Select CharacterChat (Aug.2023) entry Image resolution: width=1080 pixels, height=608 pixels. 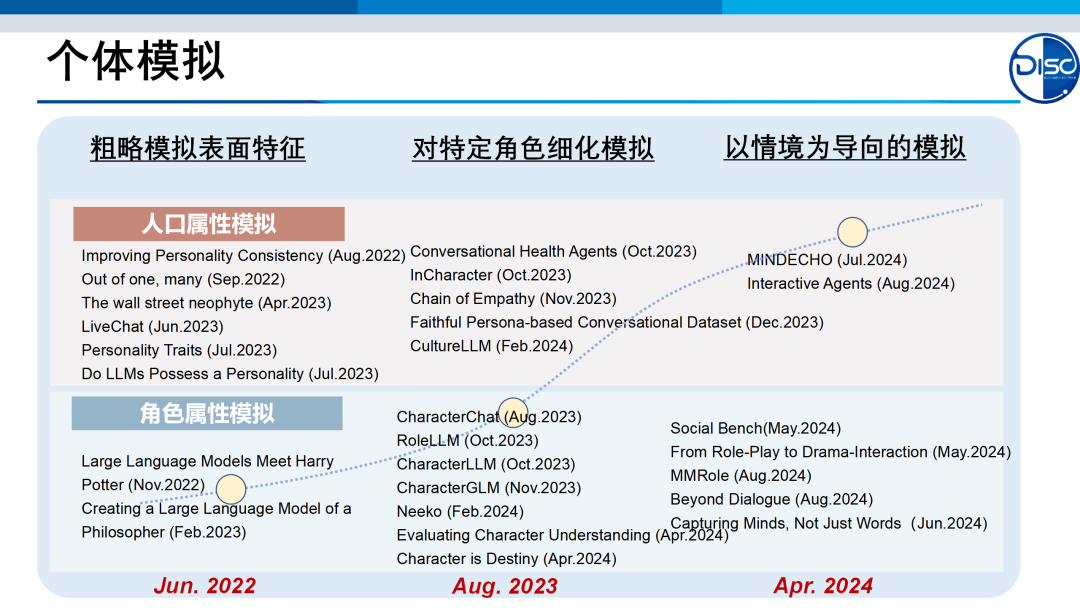click(489, 417)
